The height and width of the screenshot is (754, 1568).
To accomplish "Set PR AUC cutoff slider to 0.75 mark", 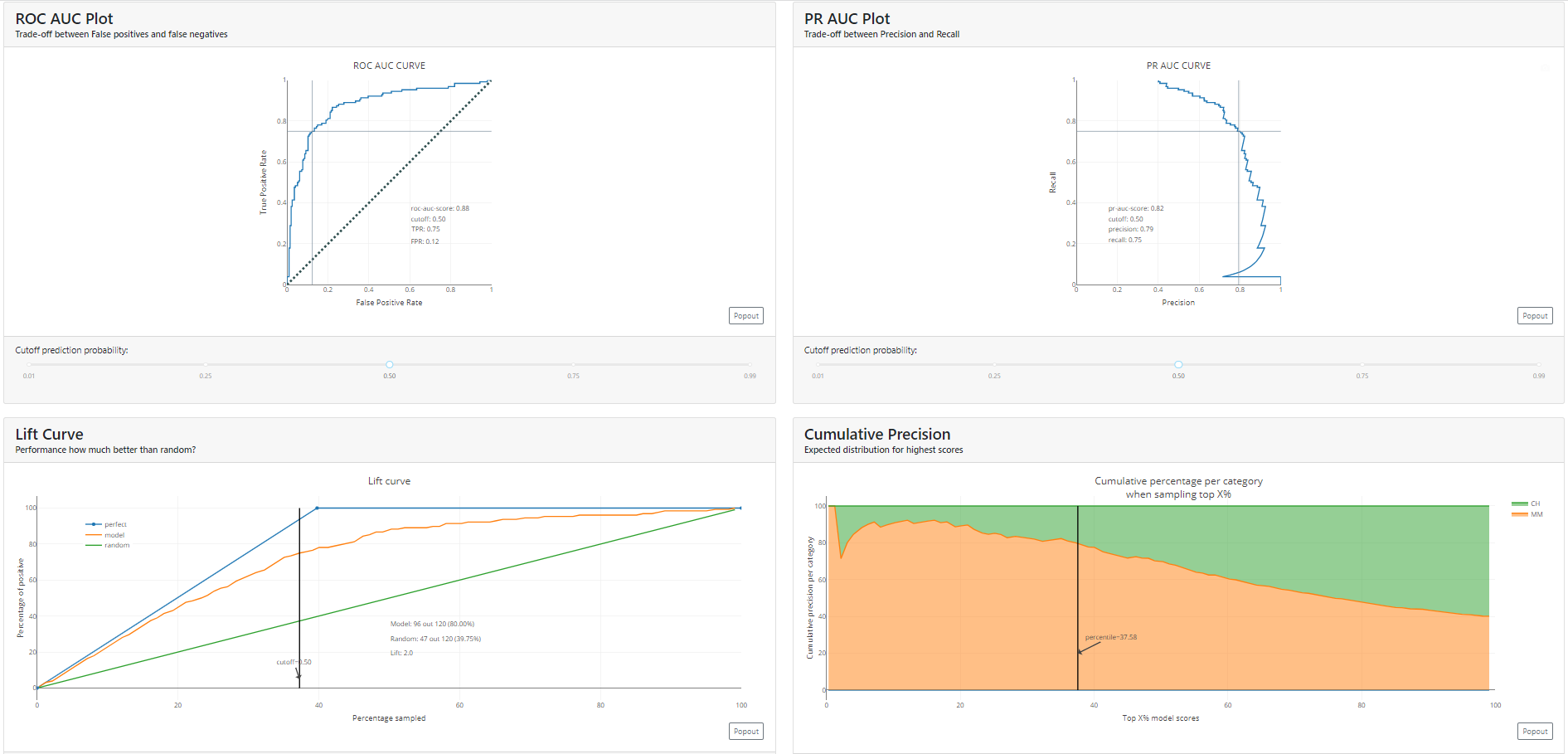I will click(x=1362, y=364).
